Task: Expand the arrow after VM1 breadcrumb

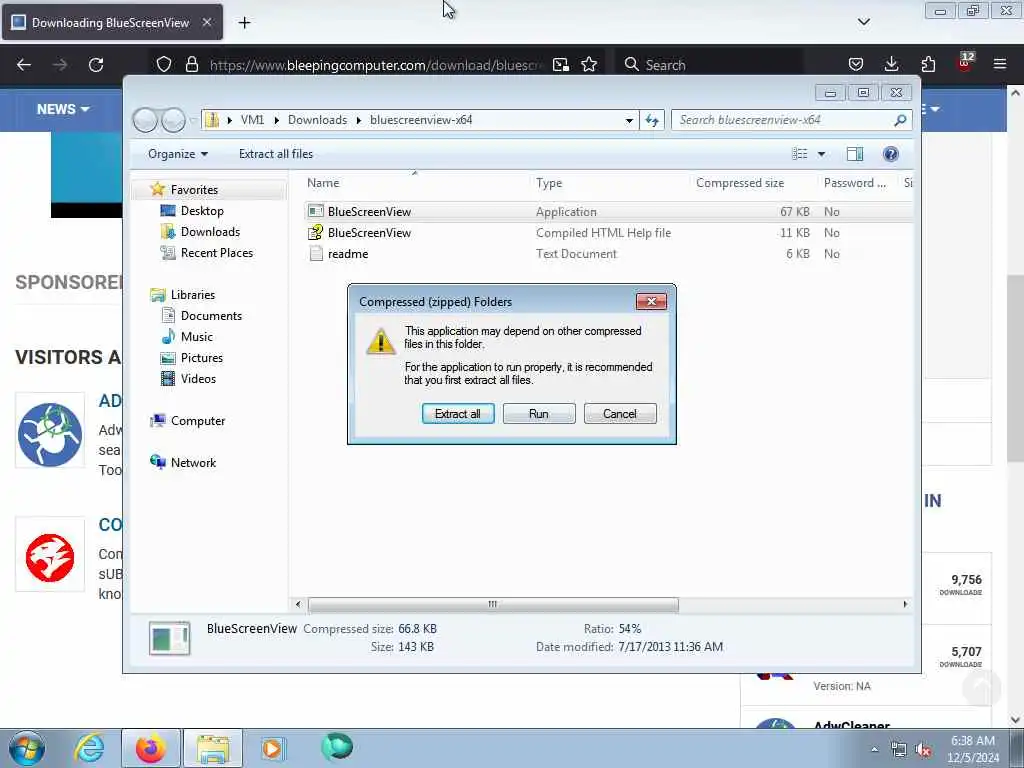Action: pos(276,120)
